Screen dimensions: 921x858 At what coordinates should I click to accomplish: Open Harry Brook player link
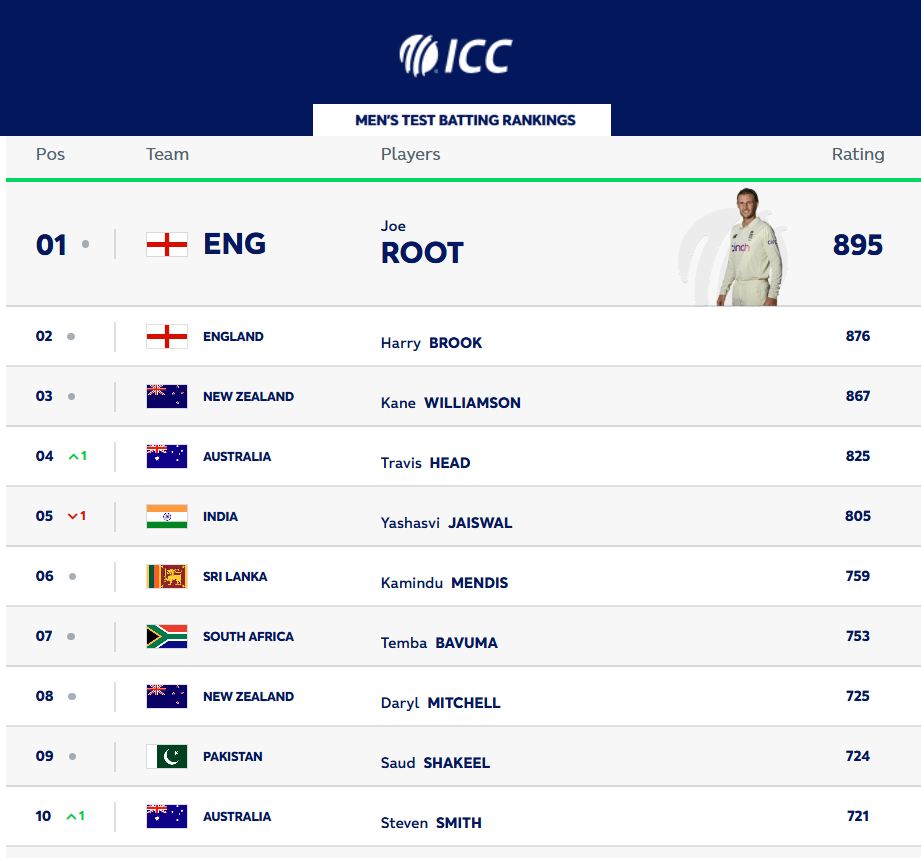click(x=431, y=342)
